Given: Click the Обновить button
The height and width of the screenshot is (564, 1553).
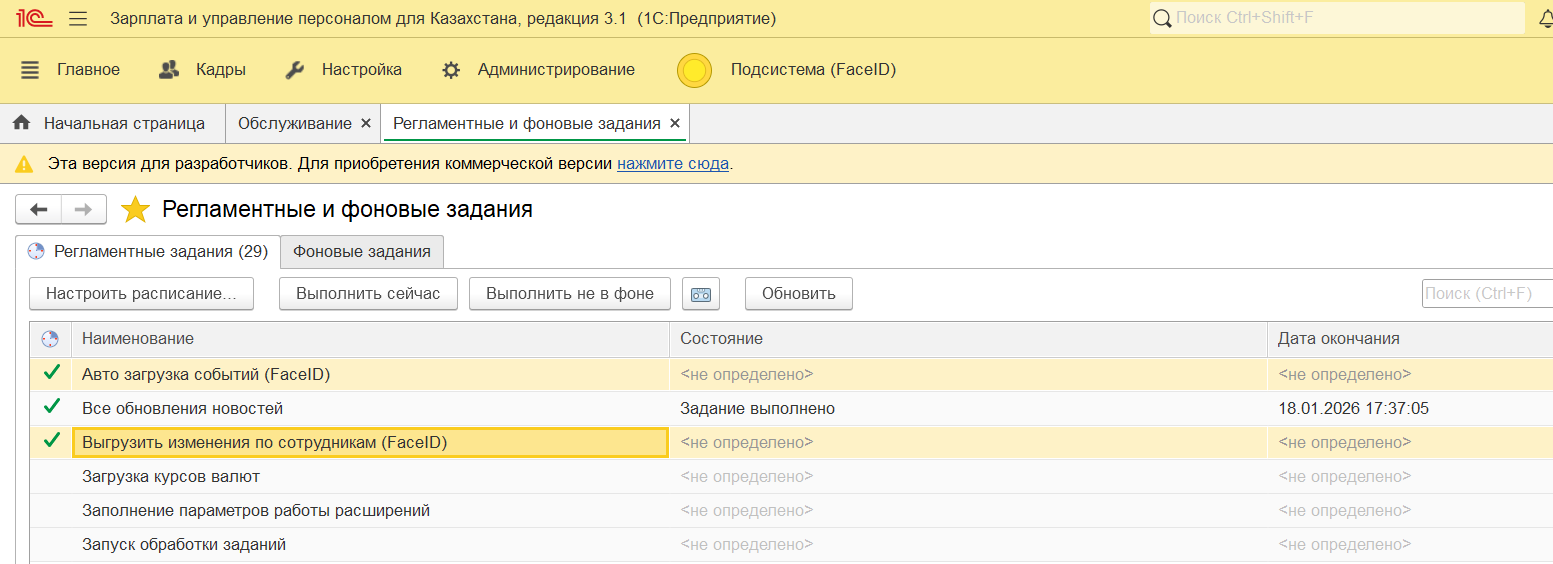Looking at the screenshot, I should (798, 294).
